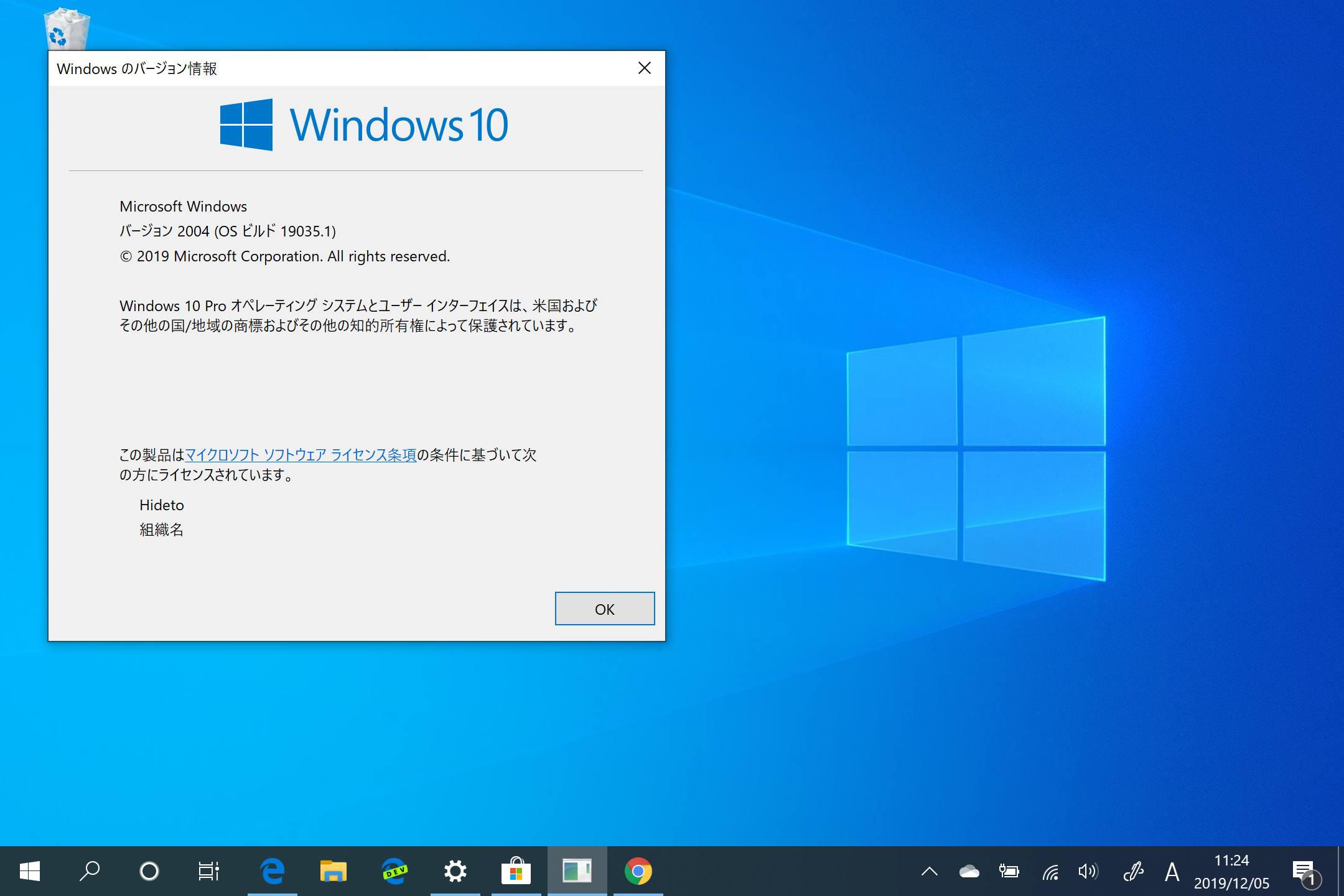Open Windows Ink Workspace pen icon
This screenshot has height=896, width=1344.
click(x=1133, y=871)
